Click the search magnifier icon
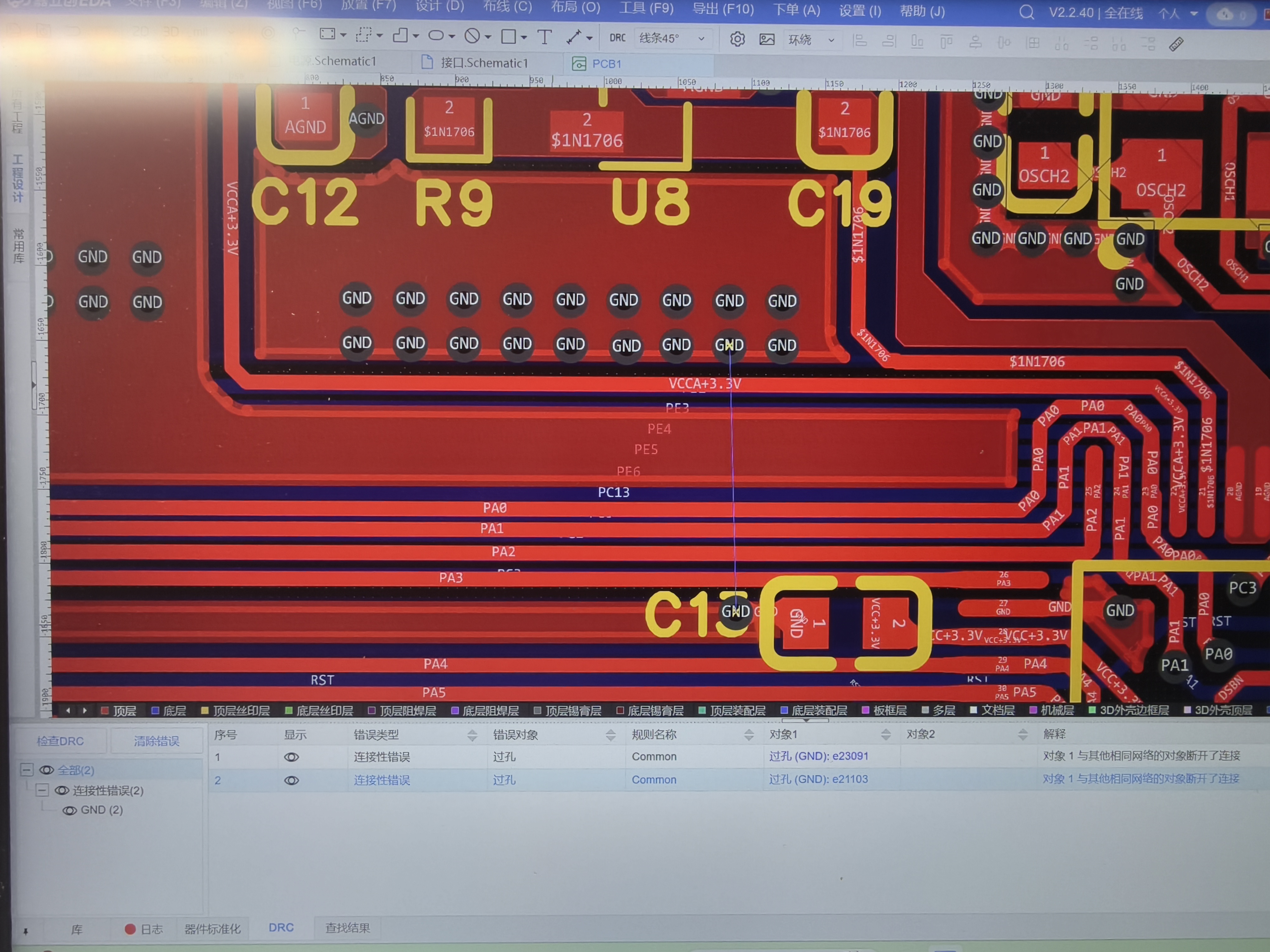Image resolution: width=1270 pixels, height=952 pixels. (x=1027, y=12)
